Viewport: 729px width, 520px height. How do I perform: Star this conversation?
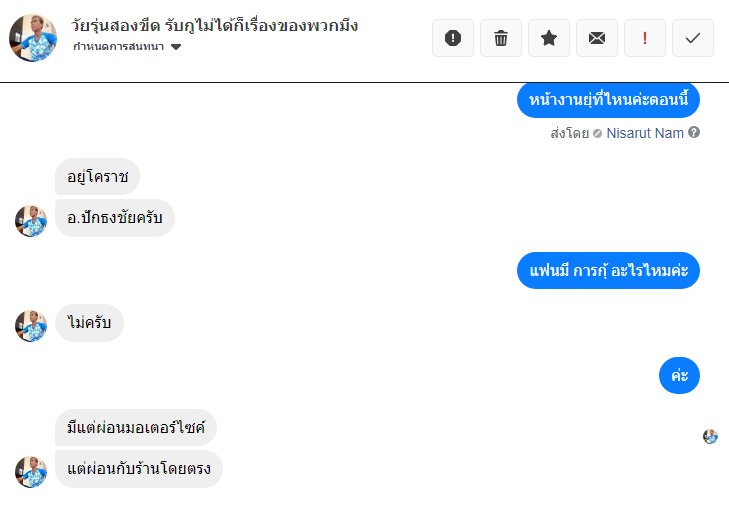(549, 38)
